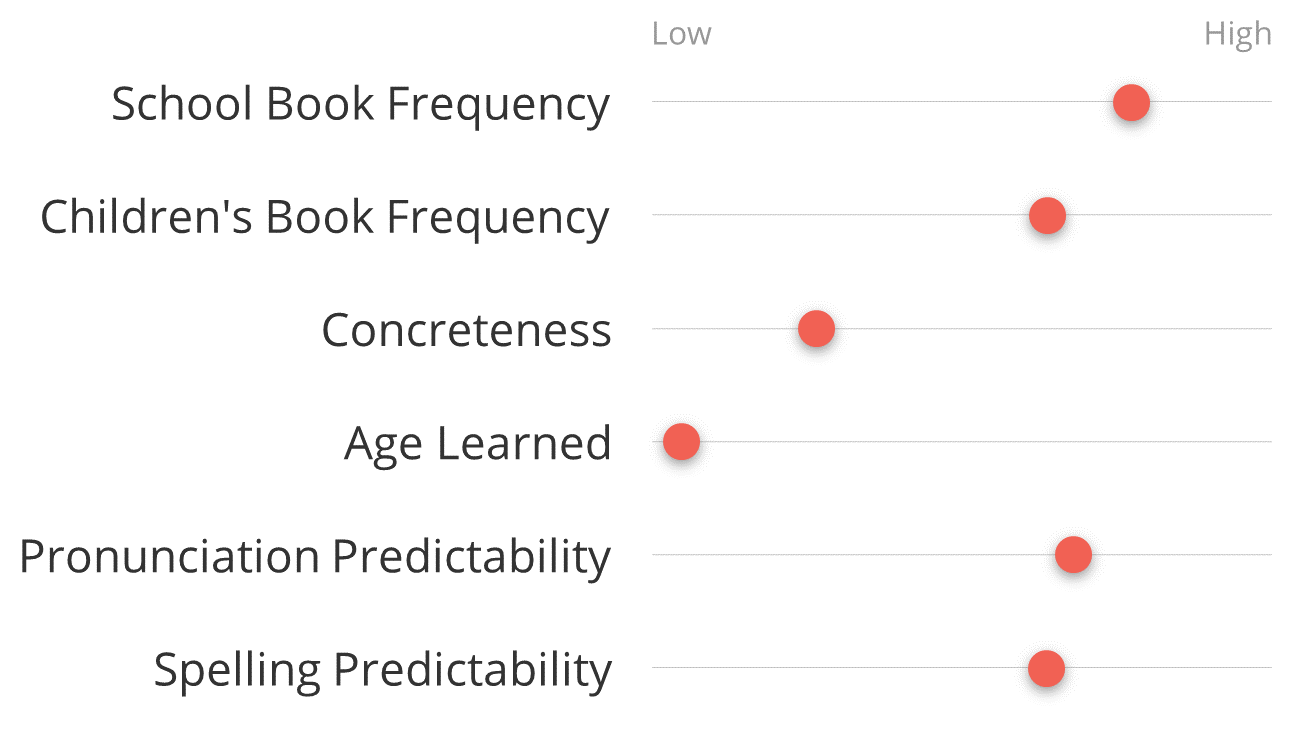Select the School Book Frequency label
This screenshot has width=1306, height=731.
pos(360,104)
